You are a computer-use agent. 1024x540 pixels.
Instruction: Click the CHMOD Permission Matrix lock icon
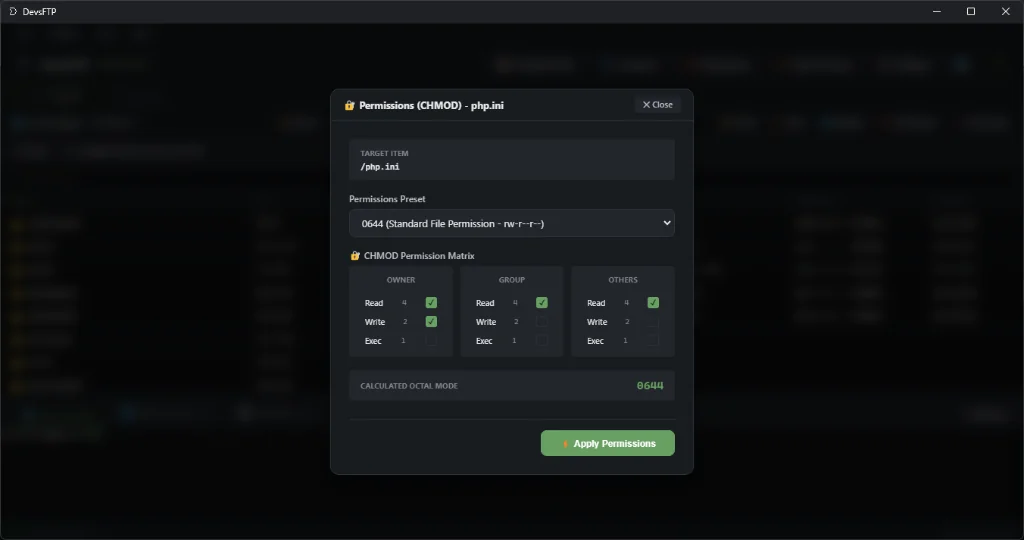coord(355,255)
